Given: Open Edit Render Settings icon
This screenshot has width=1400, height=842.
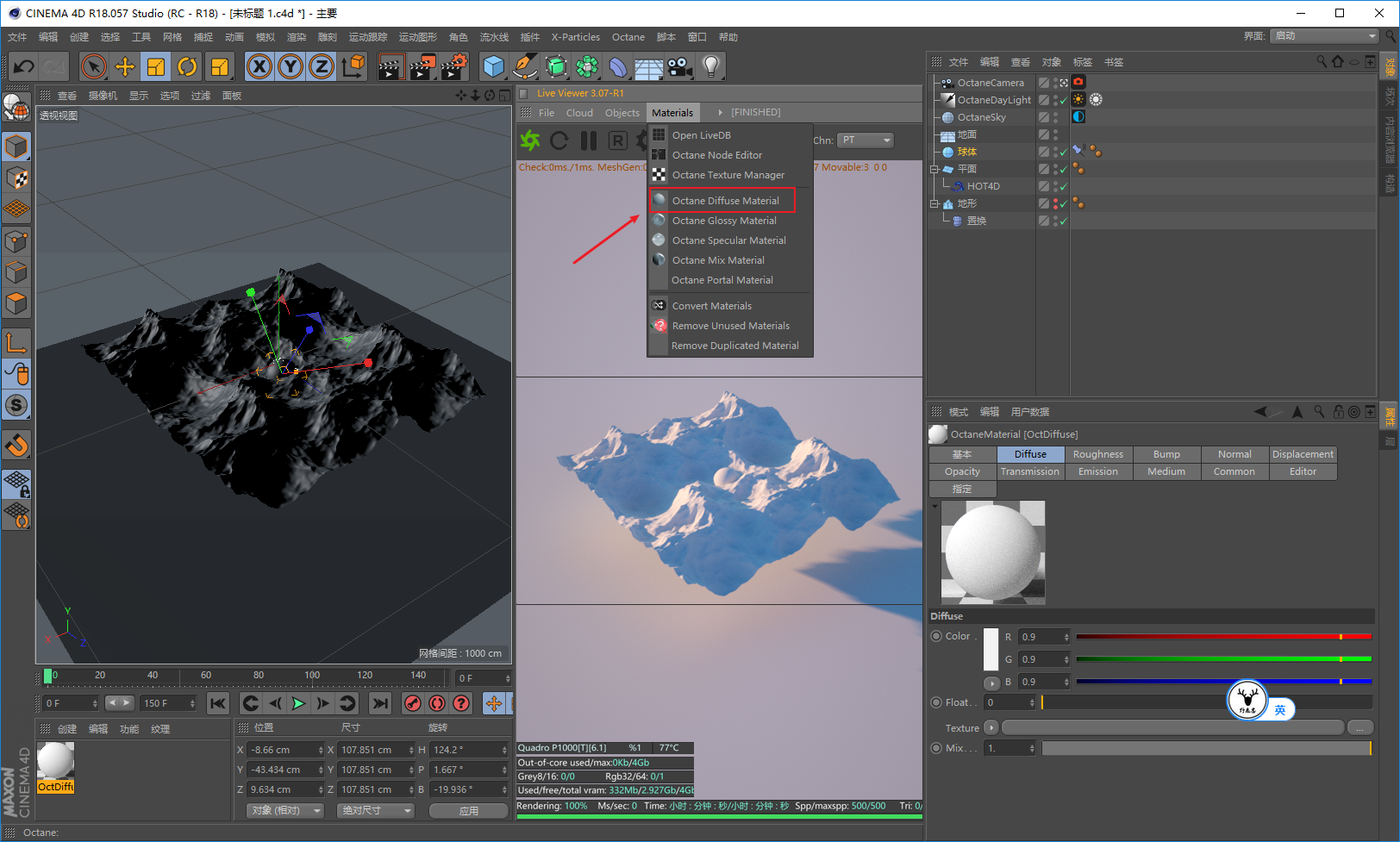Looking at the screenshot, I should click(454, 66).
